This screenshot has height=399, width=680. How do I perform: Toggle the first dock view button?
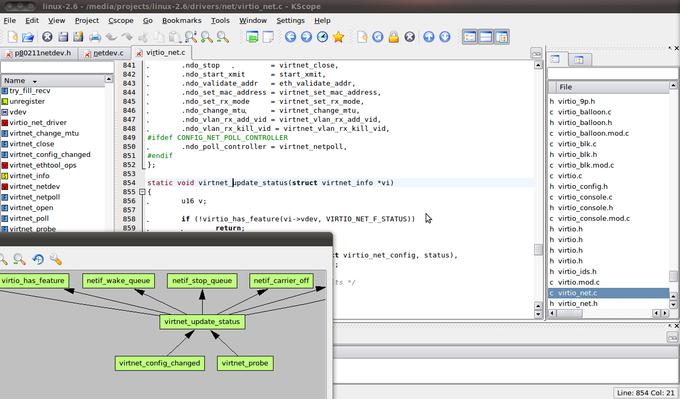(x=470, y=37)
